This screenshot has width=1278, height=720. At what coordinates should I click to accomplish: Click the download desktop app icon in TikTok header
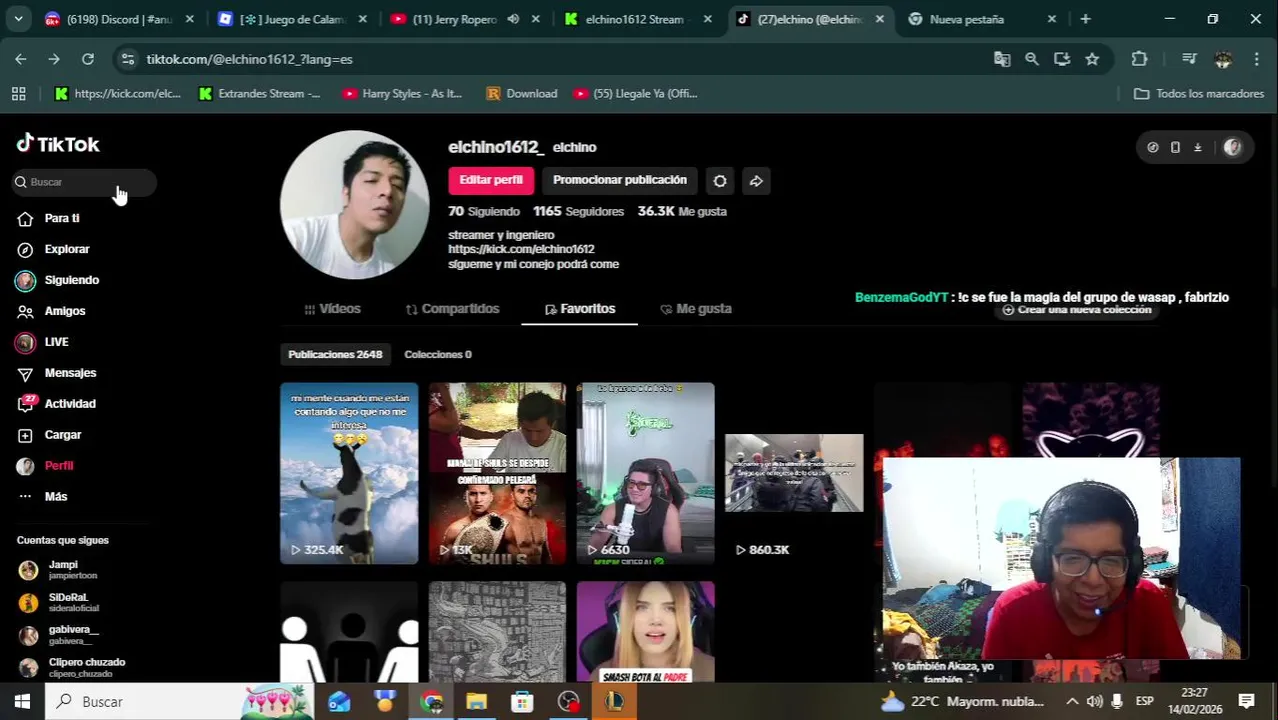click(x=1197, y=147)
